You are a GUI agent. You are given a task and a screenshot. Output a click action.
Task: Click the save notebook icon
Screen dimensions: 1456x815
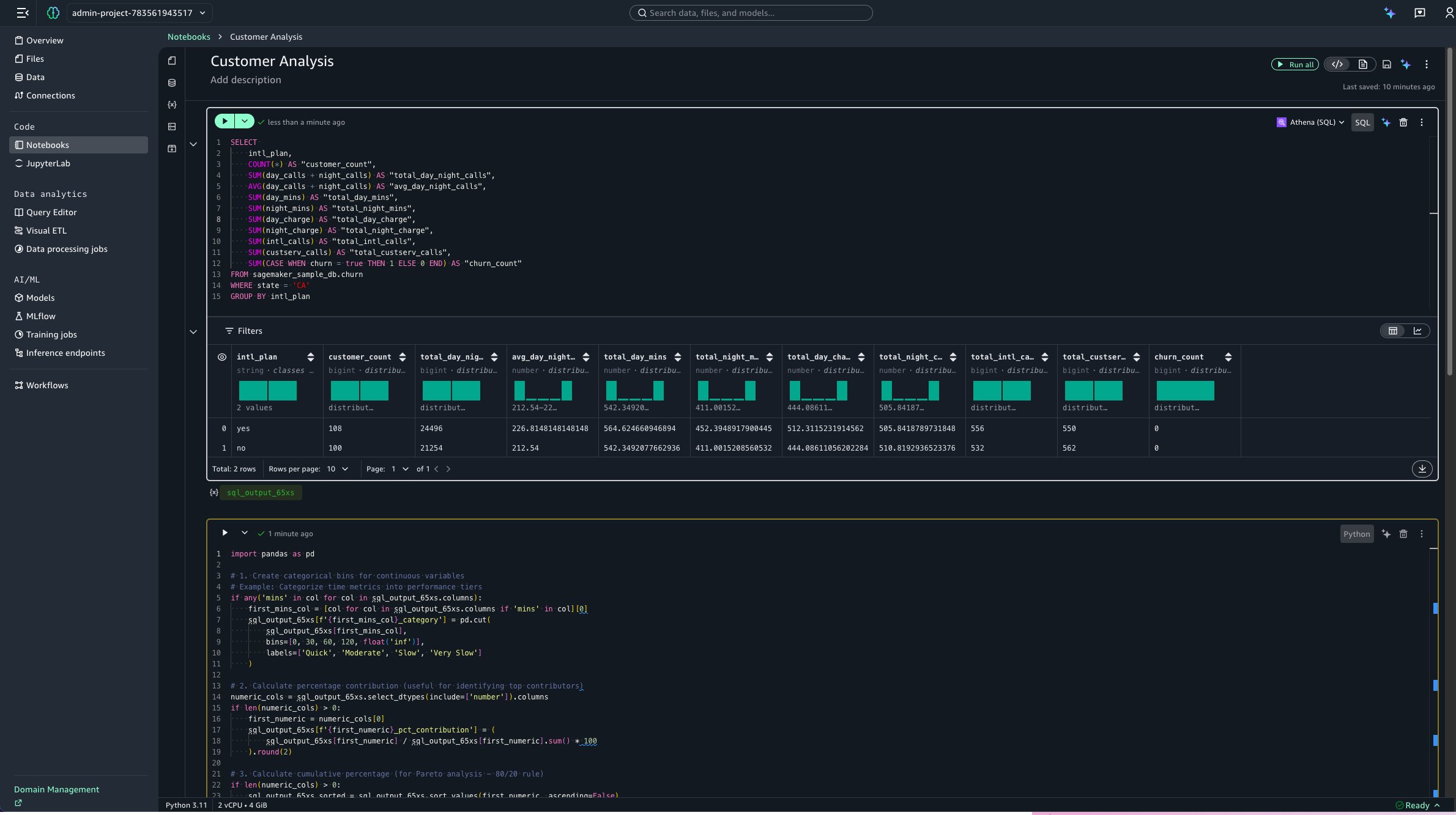pos(1387,65)
